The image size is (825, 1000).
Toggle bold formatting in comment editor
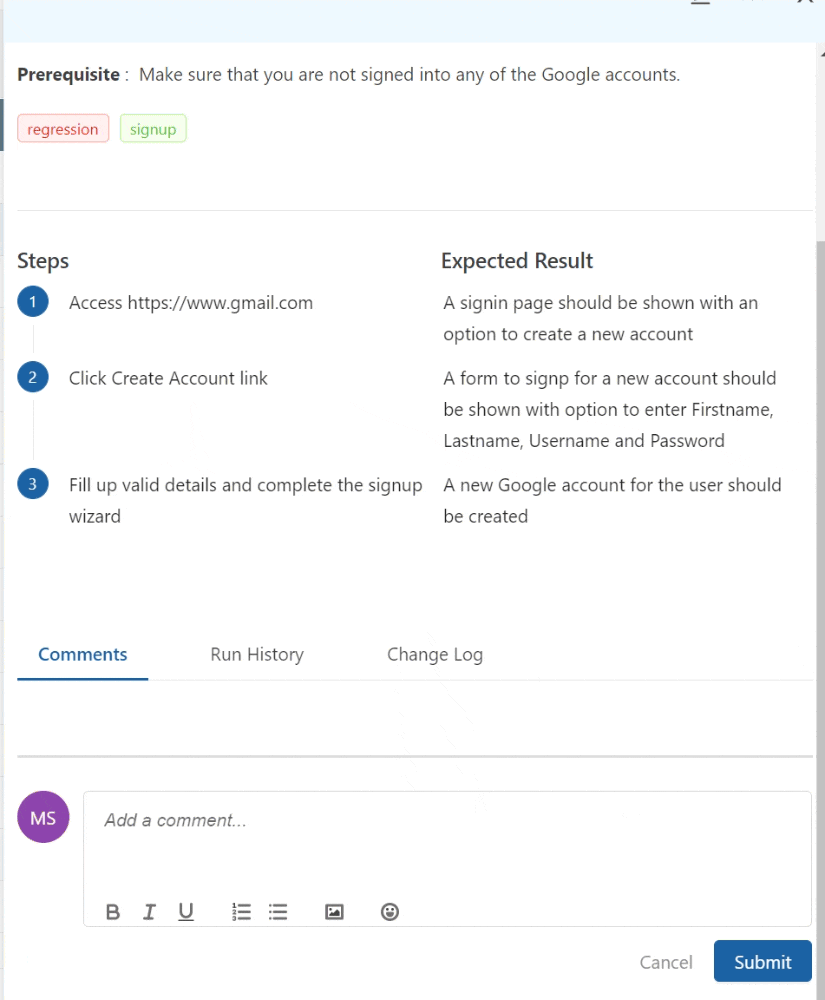pos(113,912)
